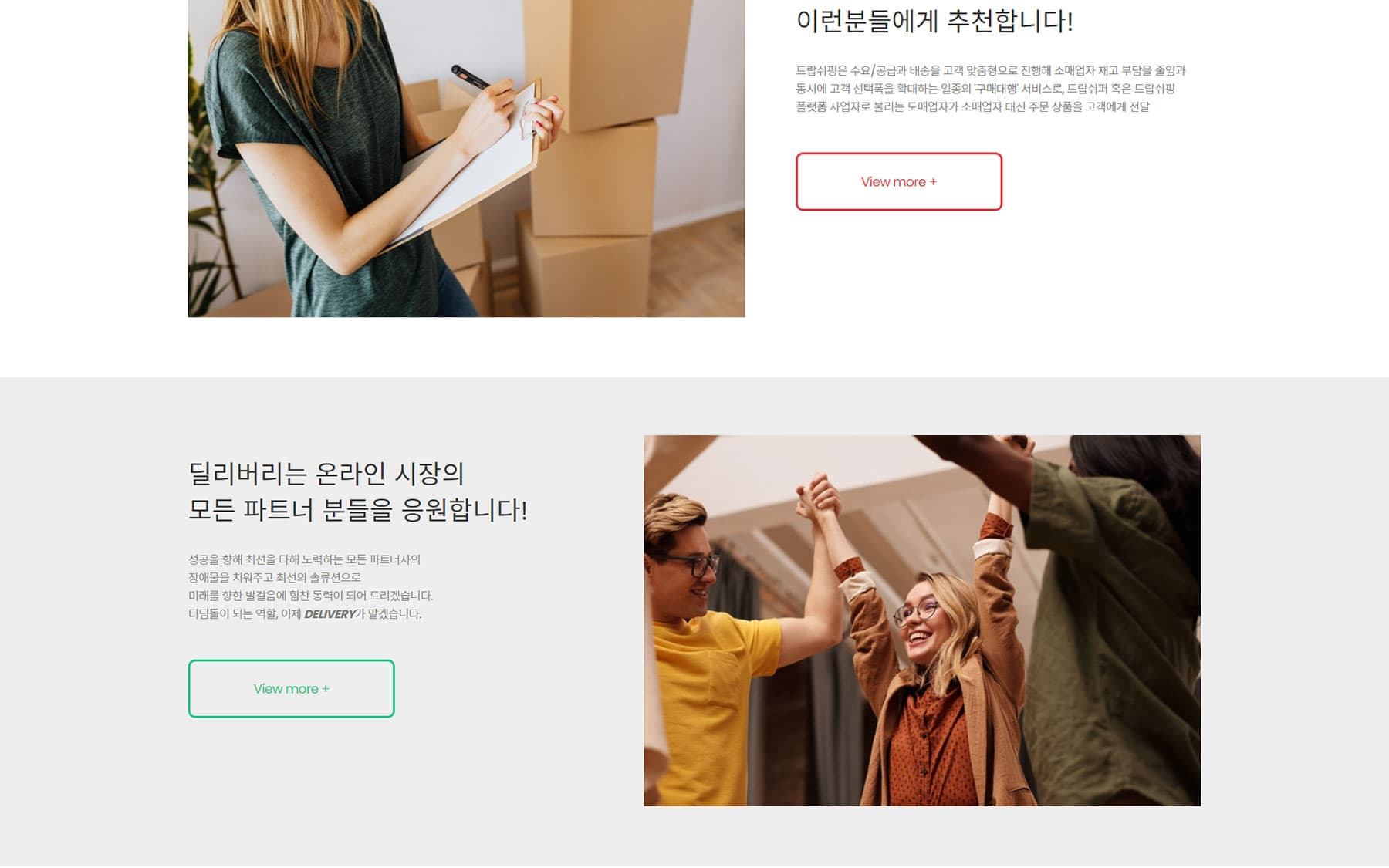Click the text line 성공을 향해 최선을 다해
The width and height of the screenshot is (1389, 868).
(305, 559)
